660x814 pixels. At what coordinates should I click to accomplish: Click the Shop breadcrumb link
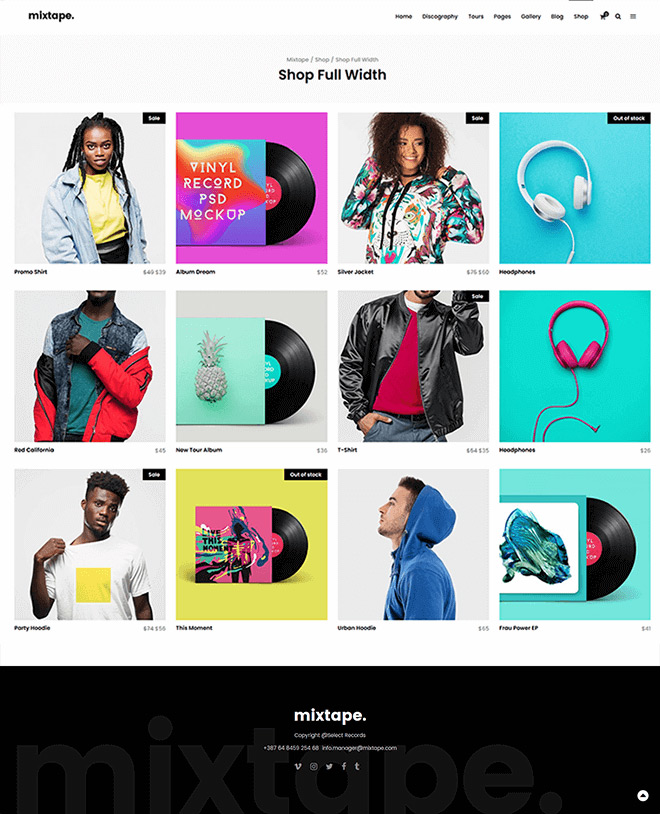(x=322, y=60)
